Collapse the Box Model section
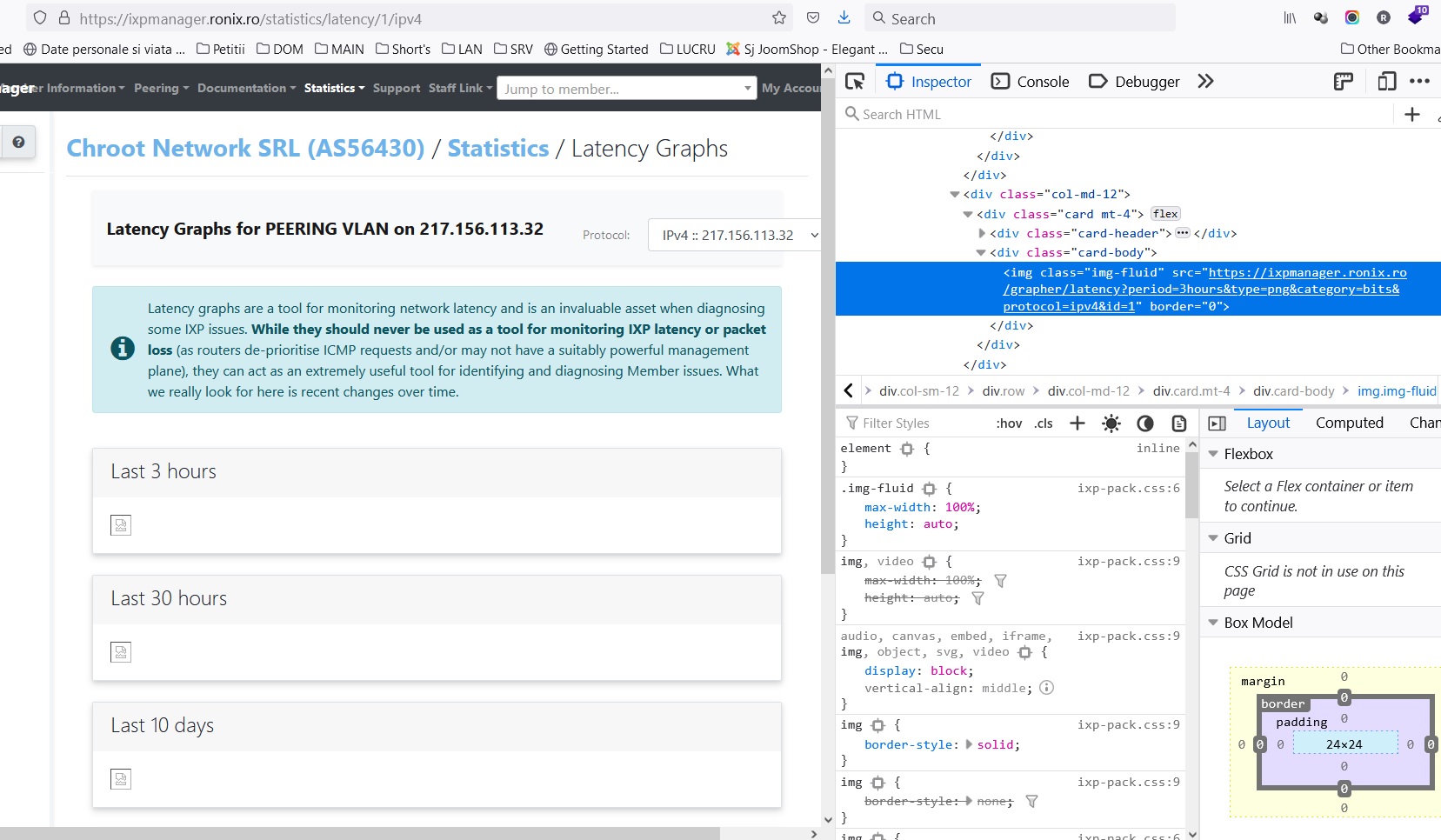The image size is (1441, 840). click(x=1213, y=623)
